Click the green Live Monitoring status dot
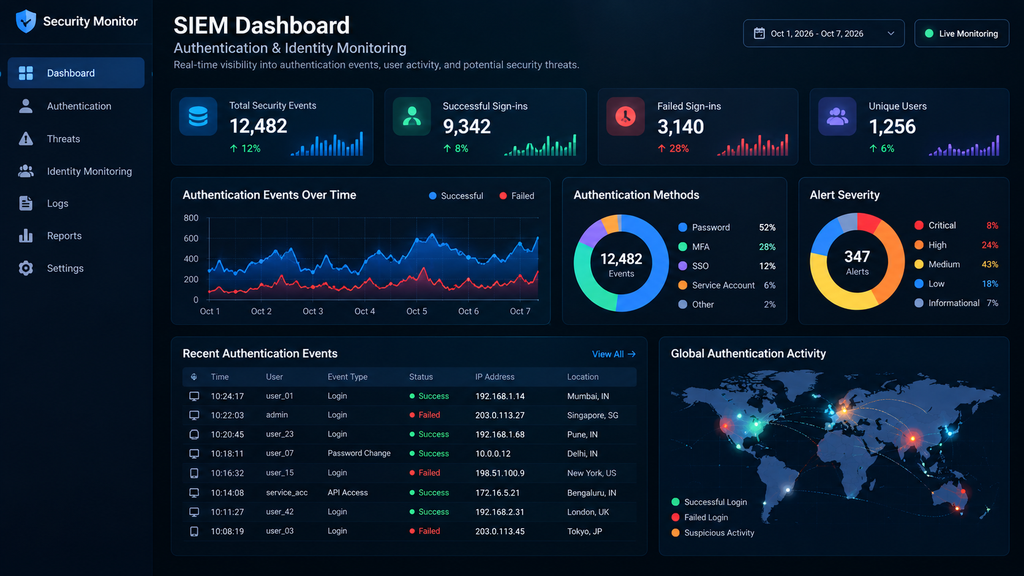1024x576 pixels. pos(929,33)
